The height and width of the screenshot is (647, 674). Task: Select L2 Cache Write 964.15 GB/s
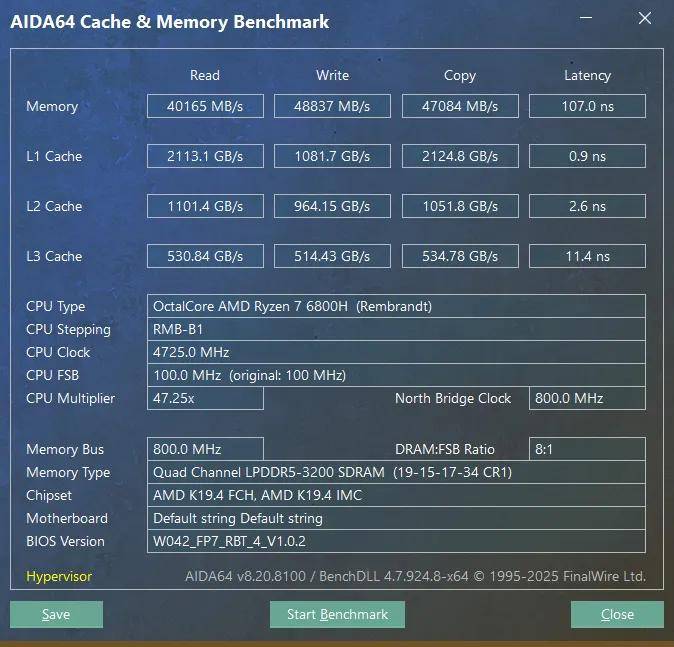pos(332,206)
